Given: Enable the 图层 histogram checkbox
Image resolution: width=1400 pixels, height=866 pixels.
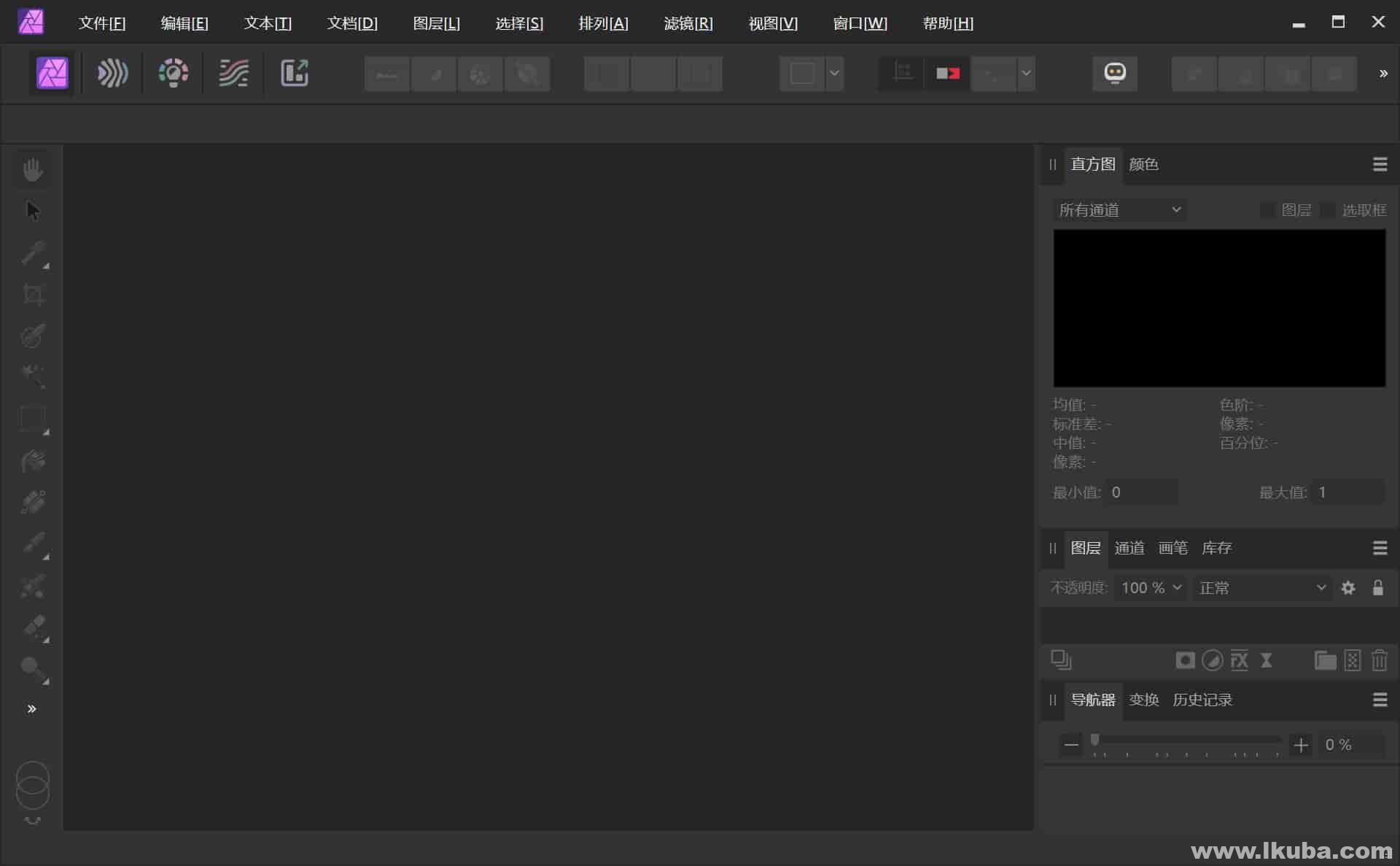Looking at the screenshot, I should pos(1267,210).
